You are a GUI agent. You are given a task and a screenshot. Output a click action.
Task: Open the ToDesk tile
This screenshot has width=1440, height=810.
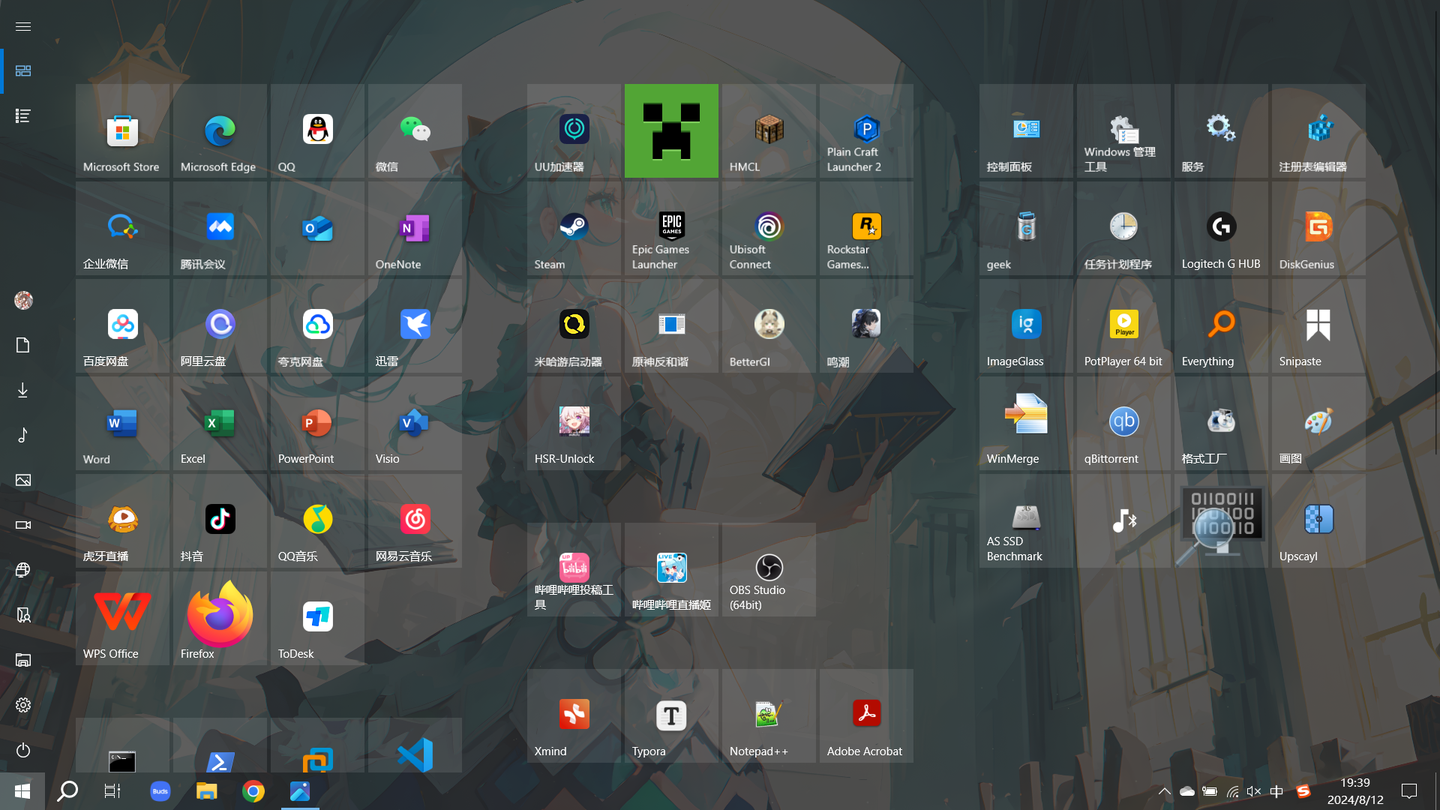(x=317, y=618)
